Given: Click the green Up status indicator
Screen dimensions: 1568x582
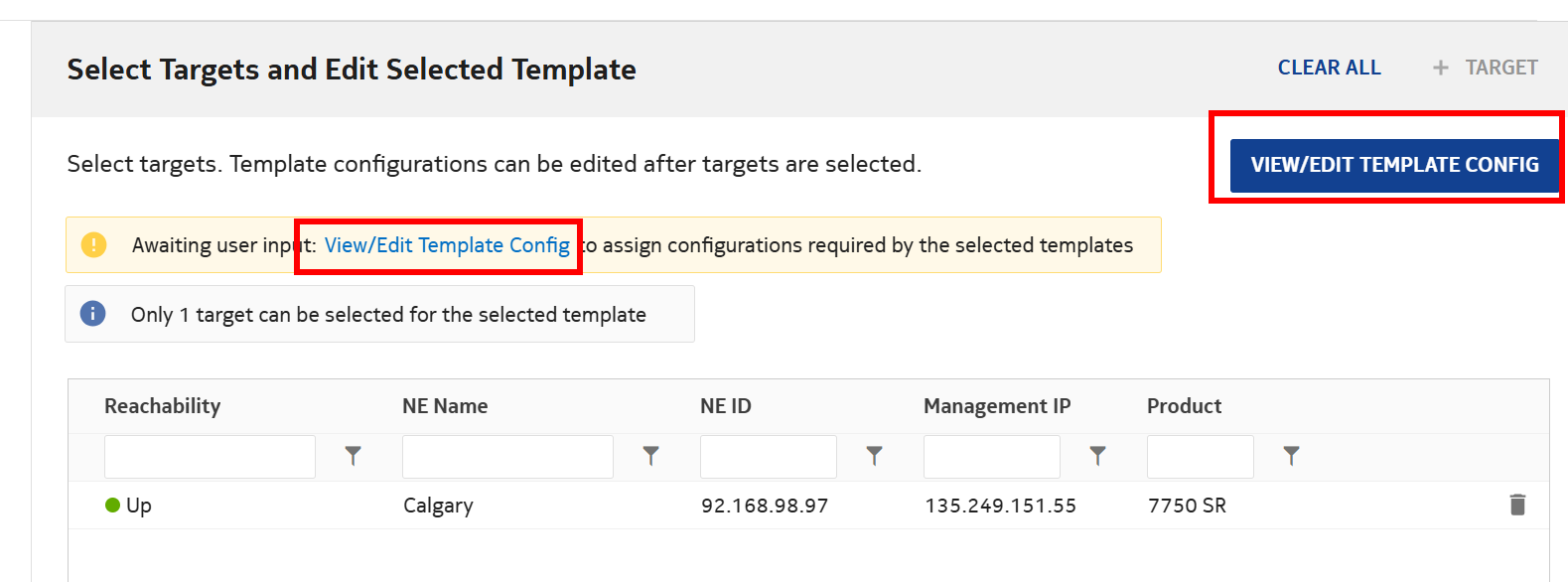Looking at the screenshot, I should click(x=113, y=506).
